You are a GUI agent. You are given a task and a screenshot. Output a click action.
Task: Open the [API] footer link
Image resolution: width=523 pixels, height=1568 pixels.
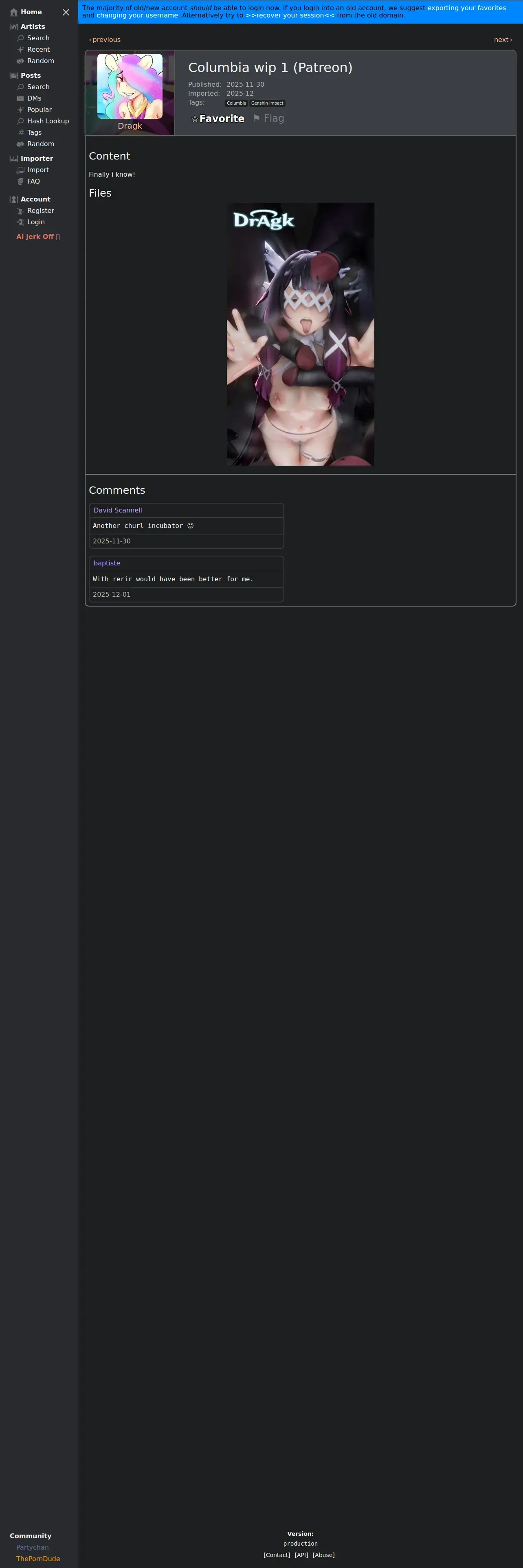pos(301,1555)
